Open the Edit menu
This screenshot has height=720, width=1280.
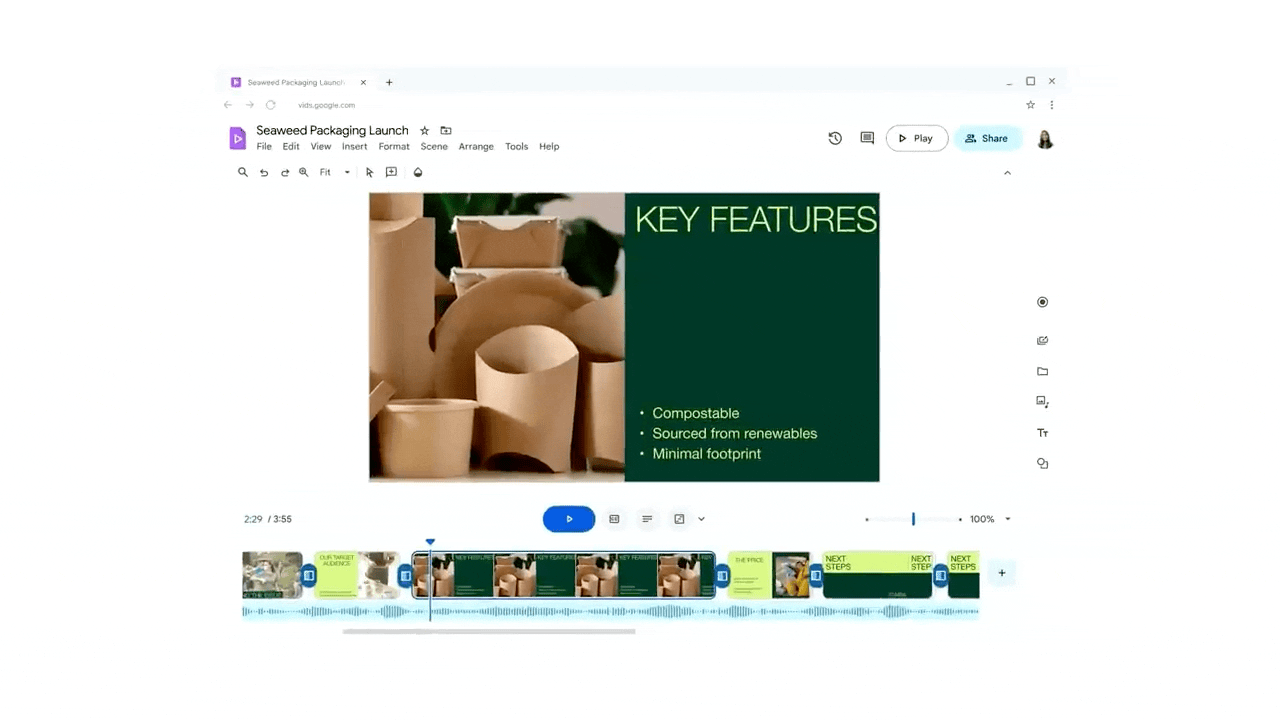click(291, 146)
